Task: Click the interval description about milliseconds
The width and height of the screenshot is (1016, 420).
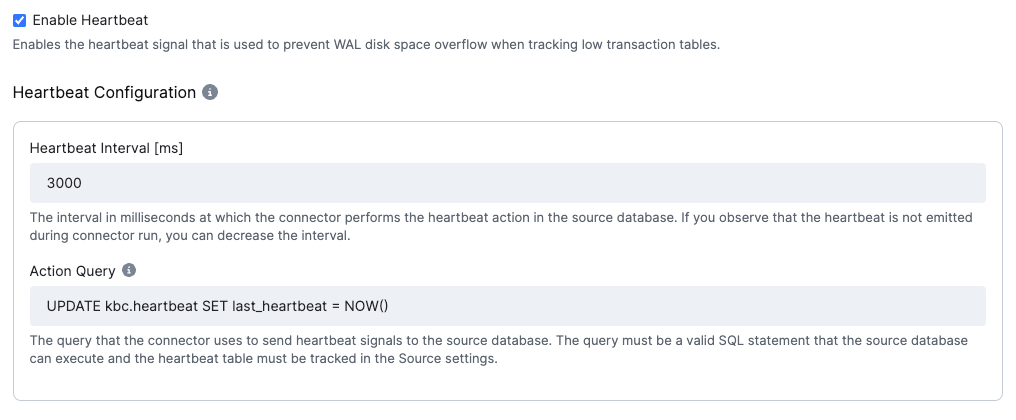Action: [501, 226]
